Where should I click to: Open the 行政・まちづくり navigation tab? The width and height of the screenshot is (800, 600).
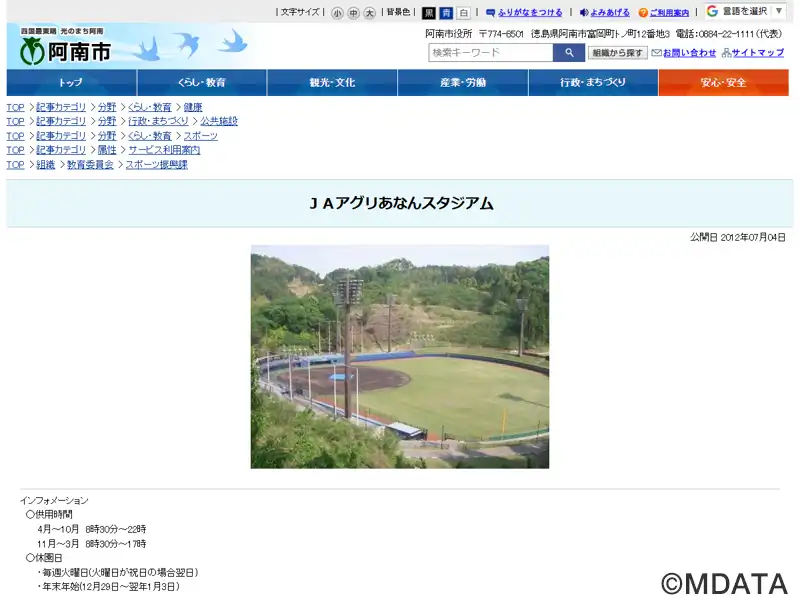click(593, 83)
